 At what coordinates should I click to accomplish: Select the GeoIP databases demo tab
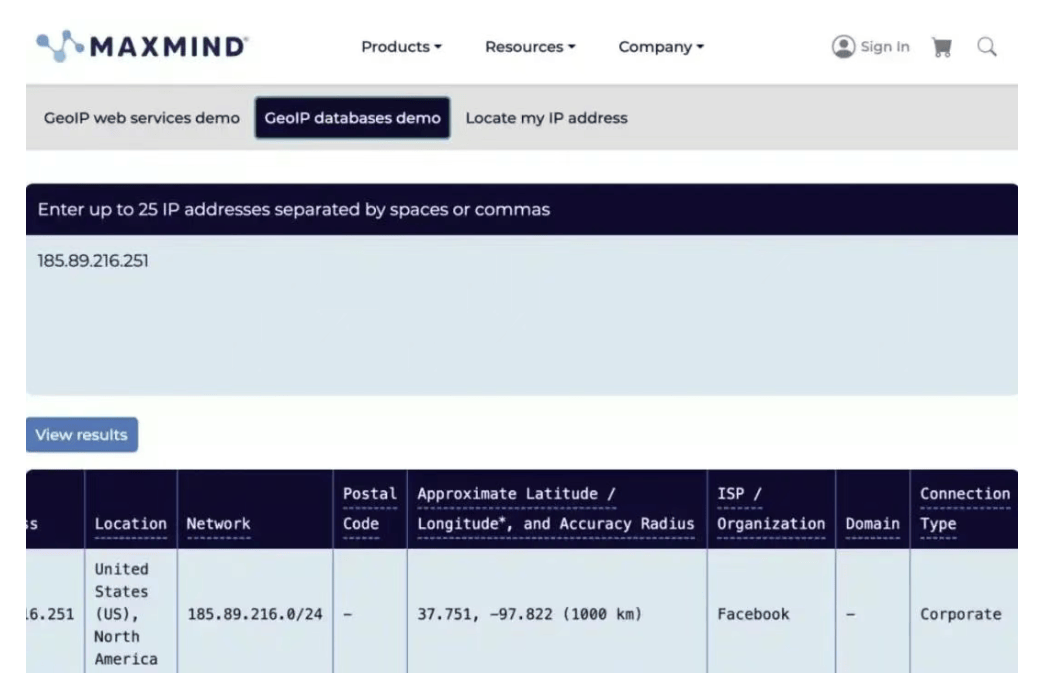(352, 118)
